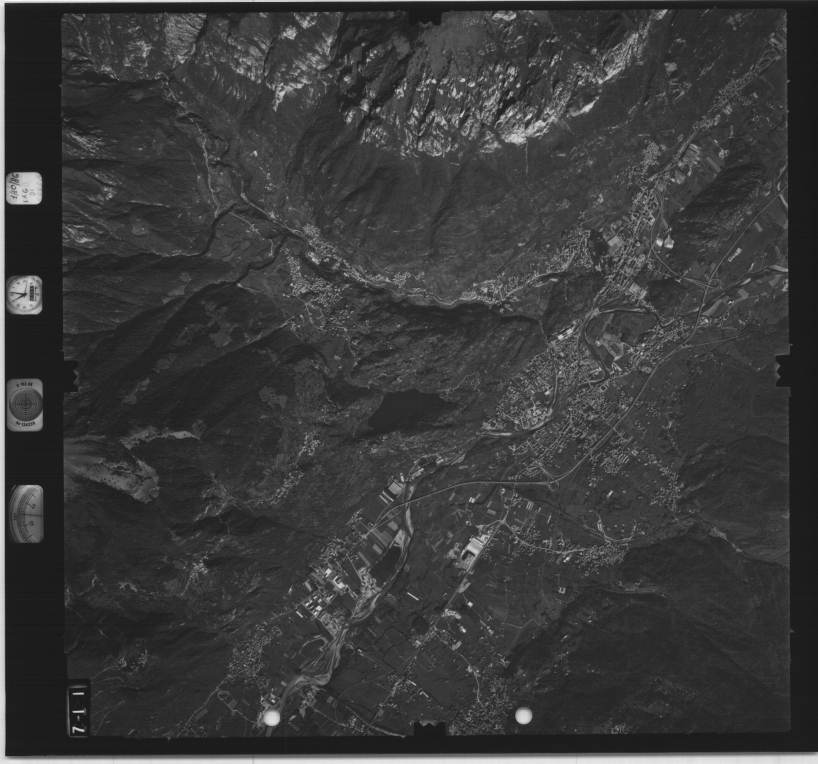Click the analog clock instrument

[x=25, y=294]
